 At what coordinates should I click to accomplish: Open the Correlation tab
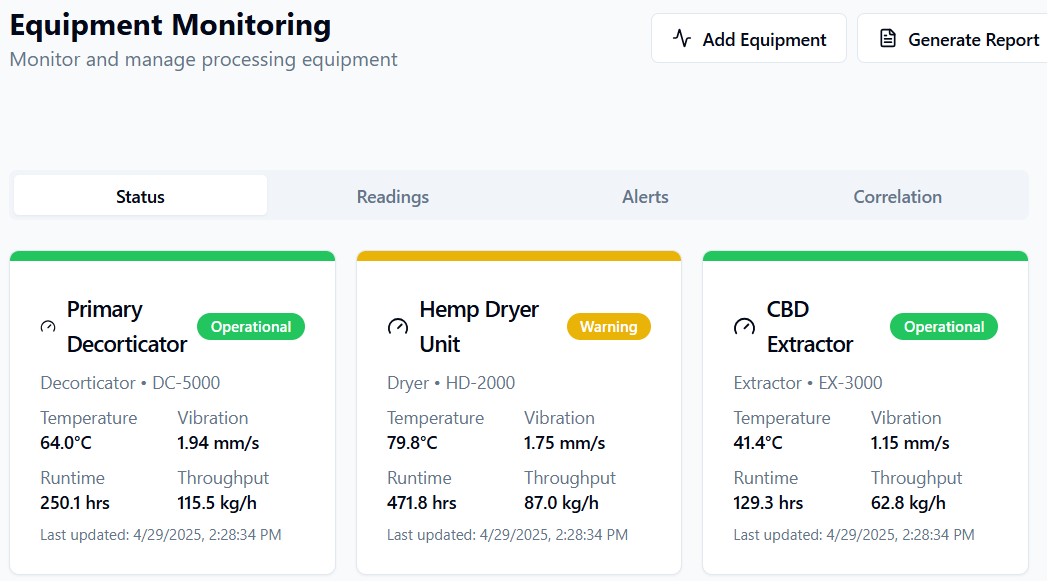coord(897,196)
